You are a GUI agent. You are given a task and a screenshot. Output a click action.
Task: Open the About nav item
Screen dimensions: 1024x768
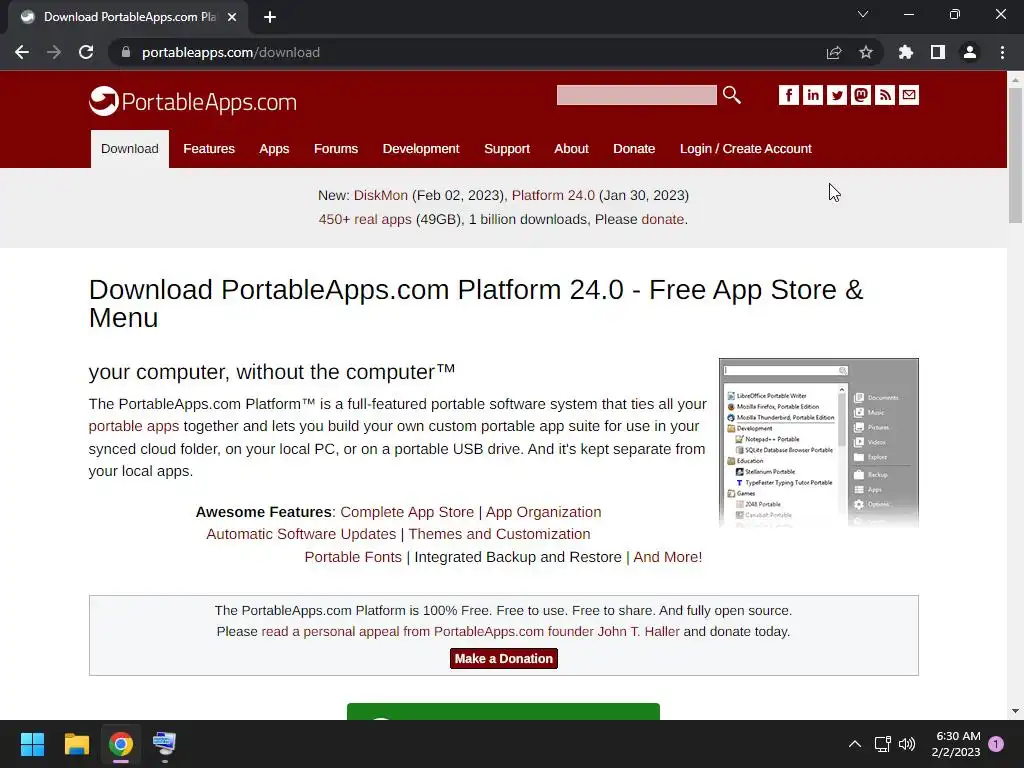(571, 149)
